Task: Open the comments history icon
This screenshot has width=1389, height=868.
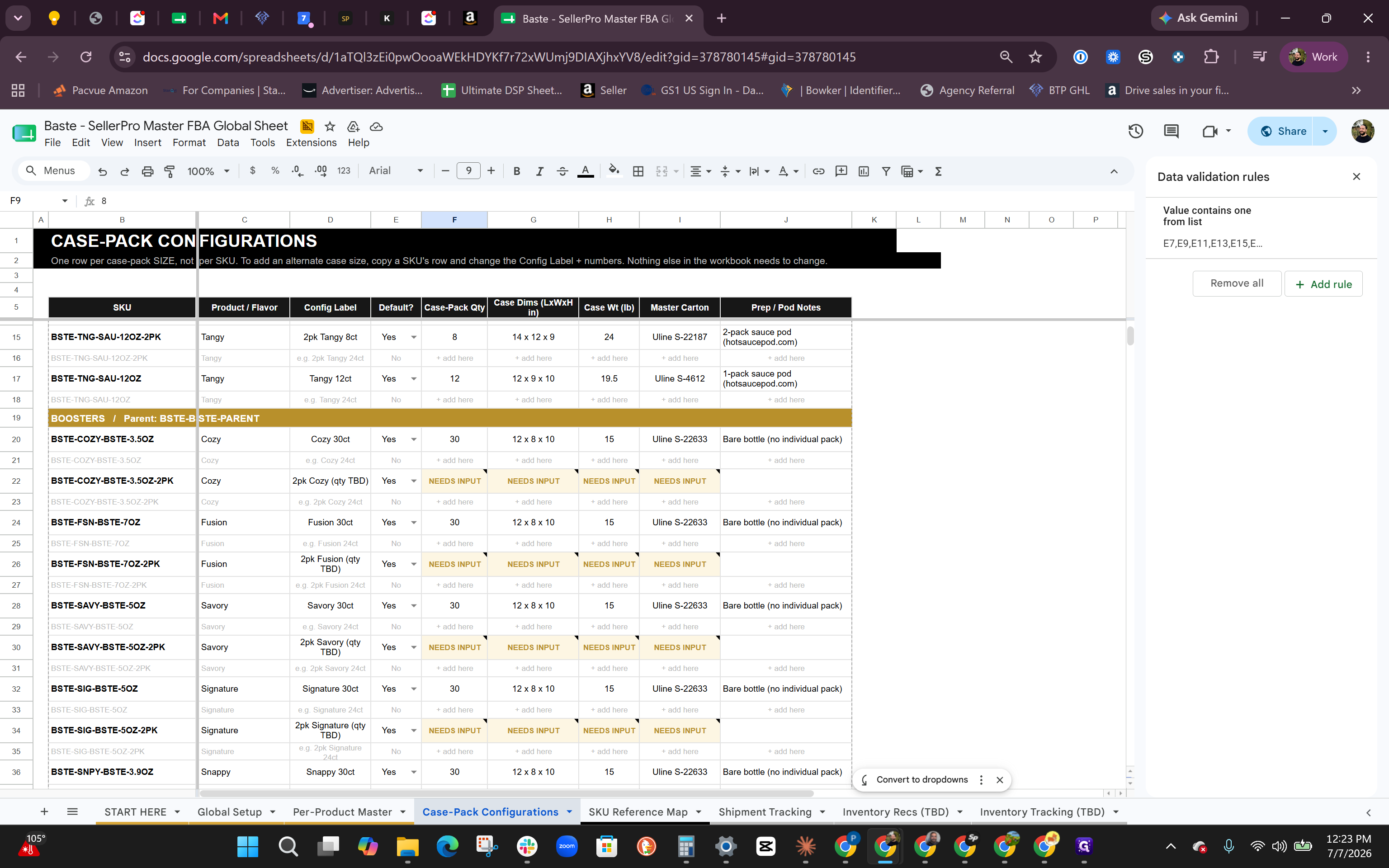Action: (1171, 131)
